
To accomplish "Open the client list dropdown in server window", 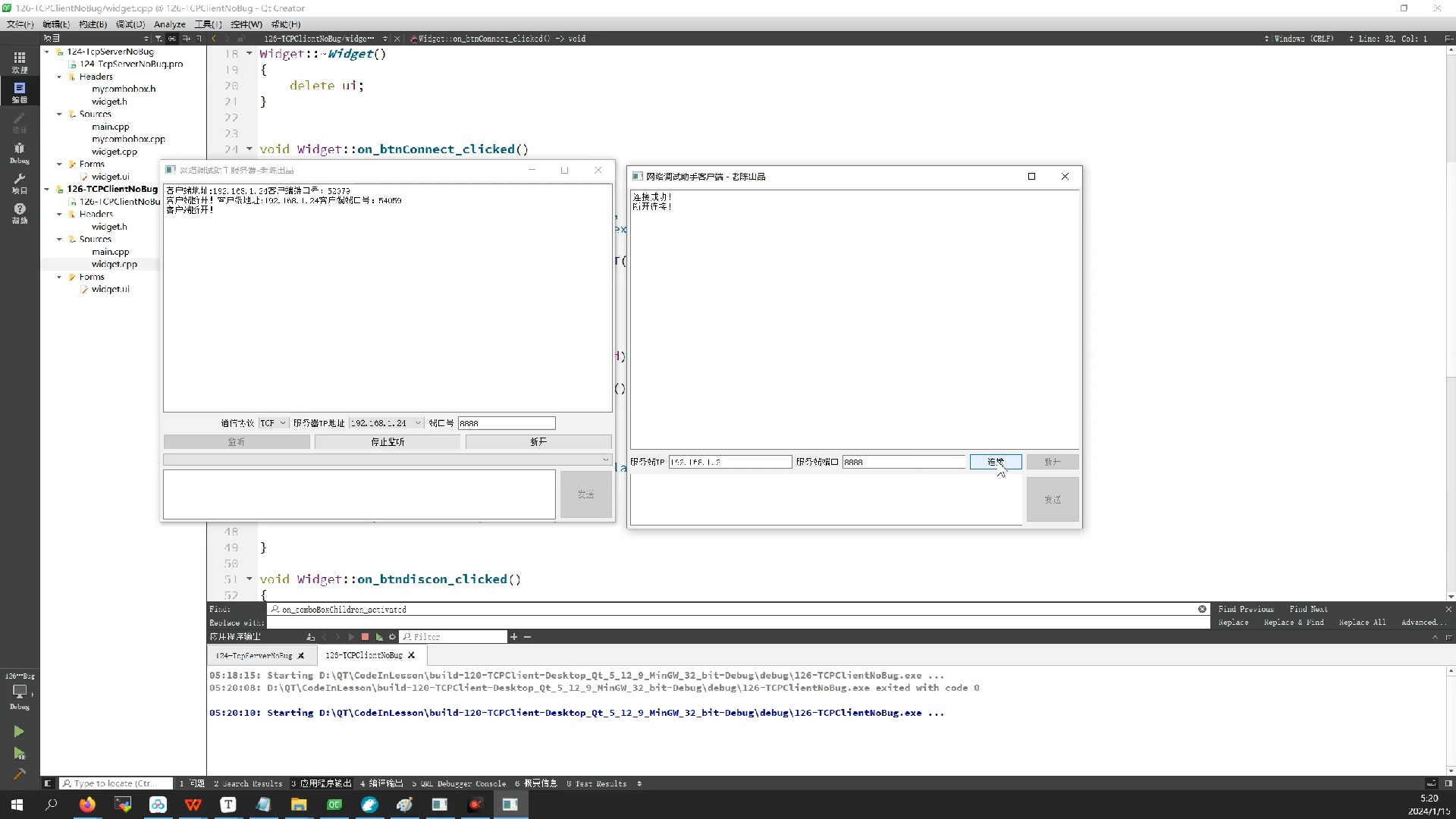I will [x=388, y=460].
